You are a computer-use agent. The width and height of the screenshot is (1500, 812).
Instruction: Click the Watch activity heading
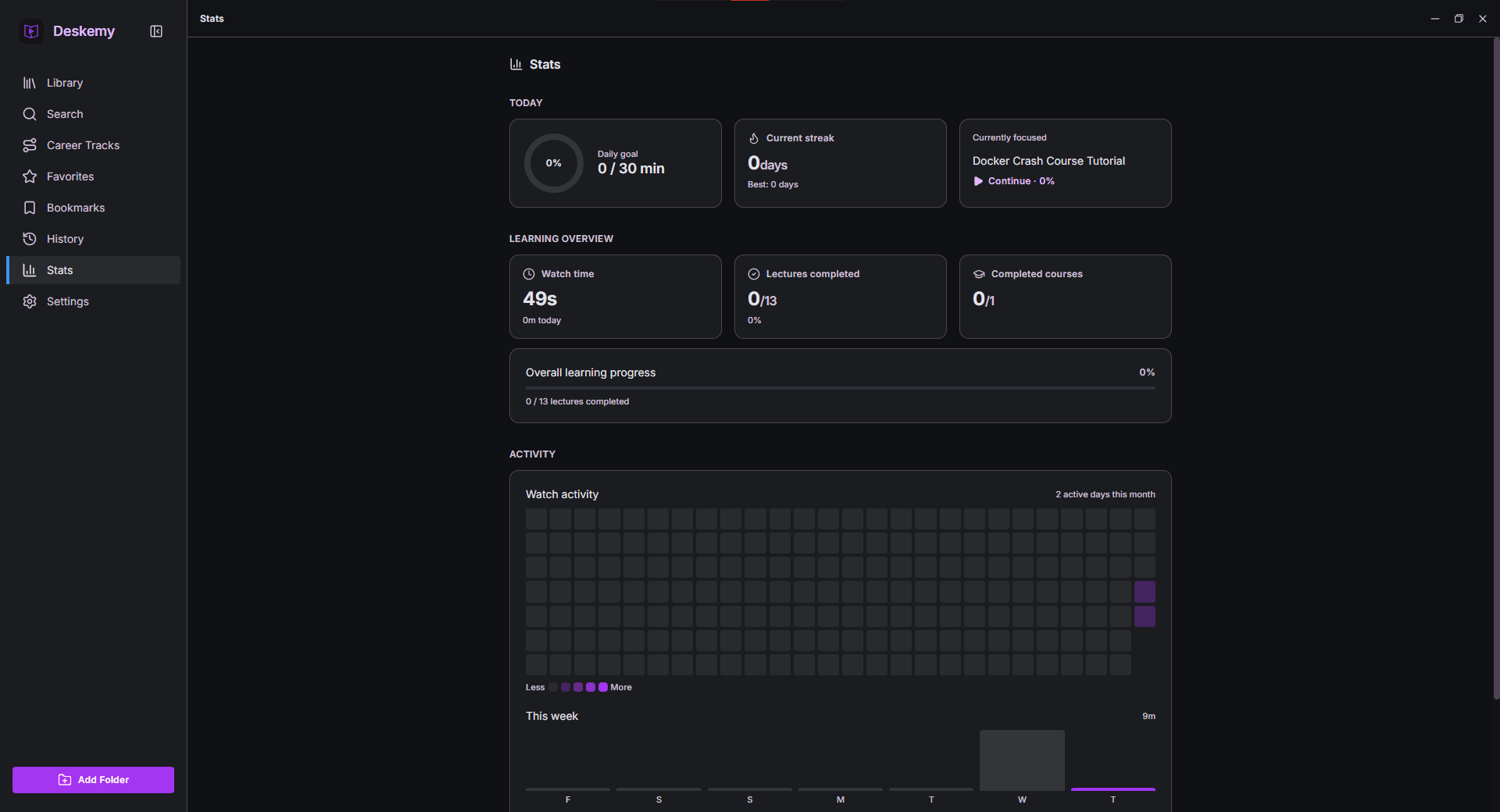pyautogui.click(x=562, y=494)
